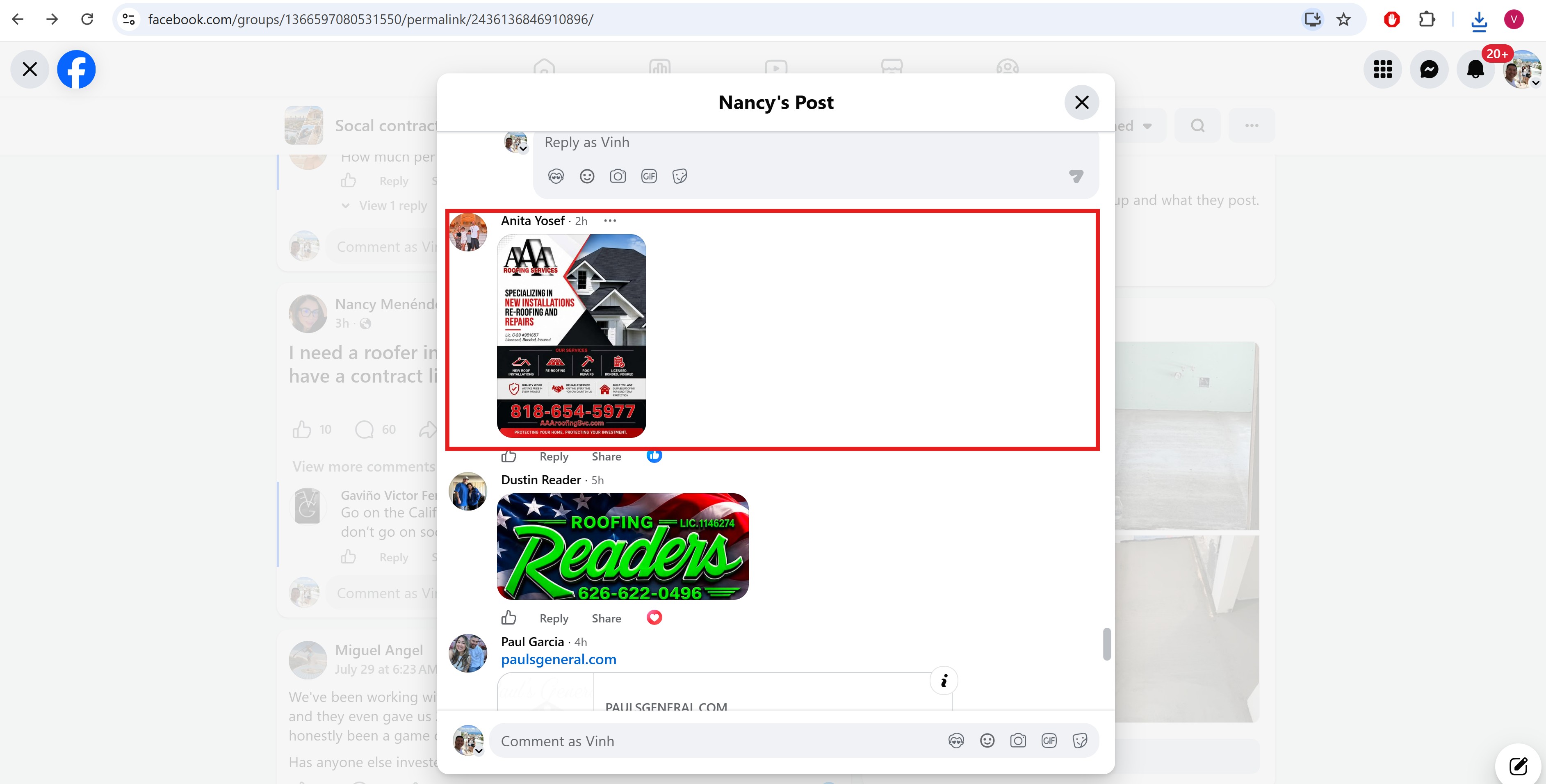This screenshot has height=784, width=1546.
Task: Reload the current browser page
Action: [88, 19]
